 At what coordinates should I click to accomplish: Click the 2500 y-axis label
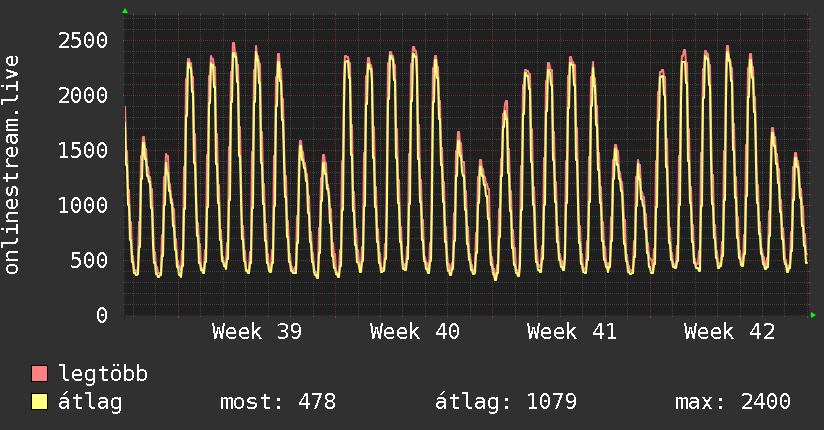pos(83,40)
